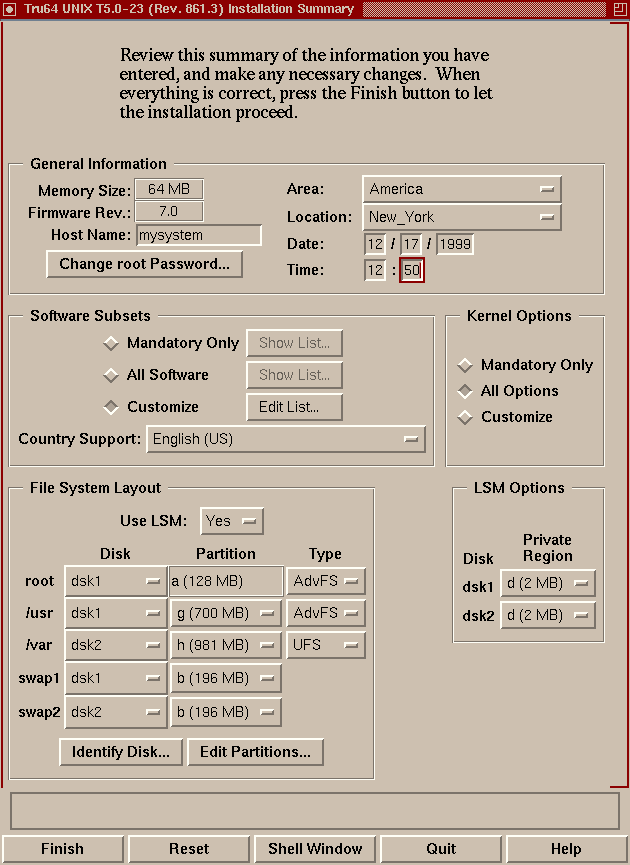
Task: Choose Customize under Kernel Options
Action: (465, 417)
